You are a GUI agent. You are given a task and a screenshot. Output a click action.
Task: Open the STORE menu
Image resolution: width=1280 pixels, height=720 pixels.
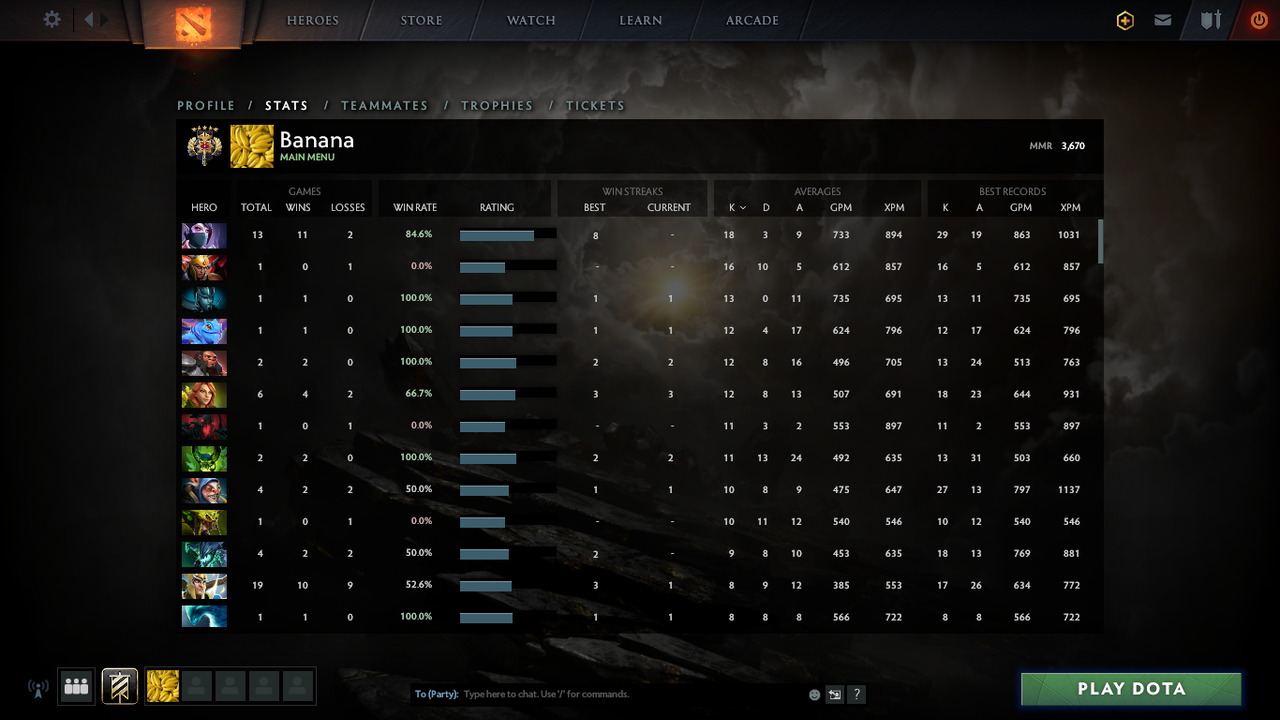coord(422,20)
